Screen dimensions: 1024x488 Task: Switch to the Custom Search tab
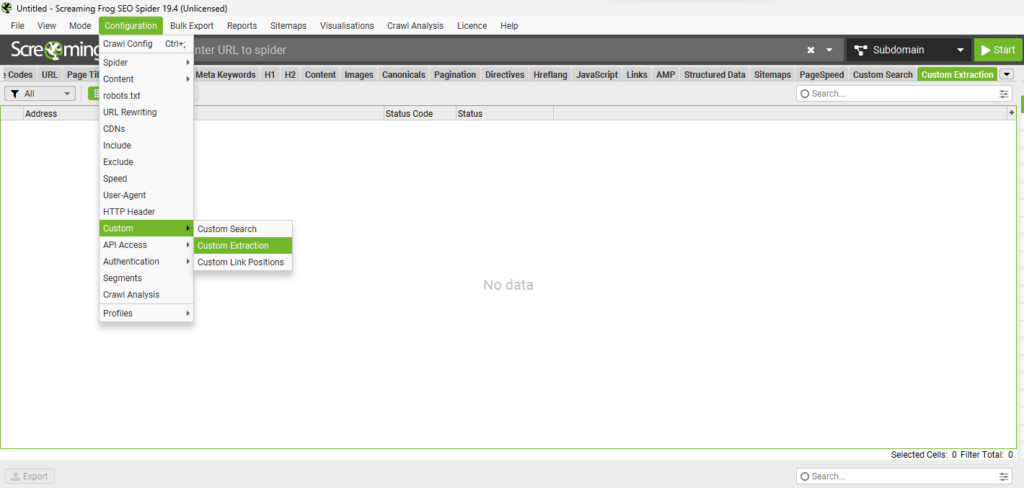[x=883, y=75]
